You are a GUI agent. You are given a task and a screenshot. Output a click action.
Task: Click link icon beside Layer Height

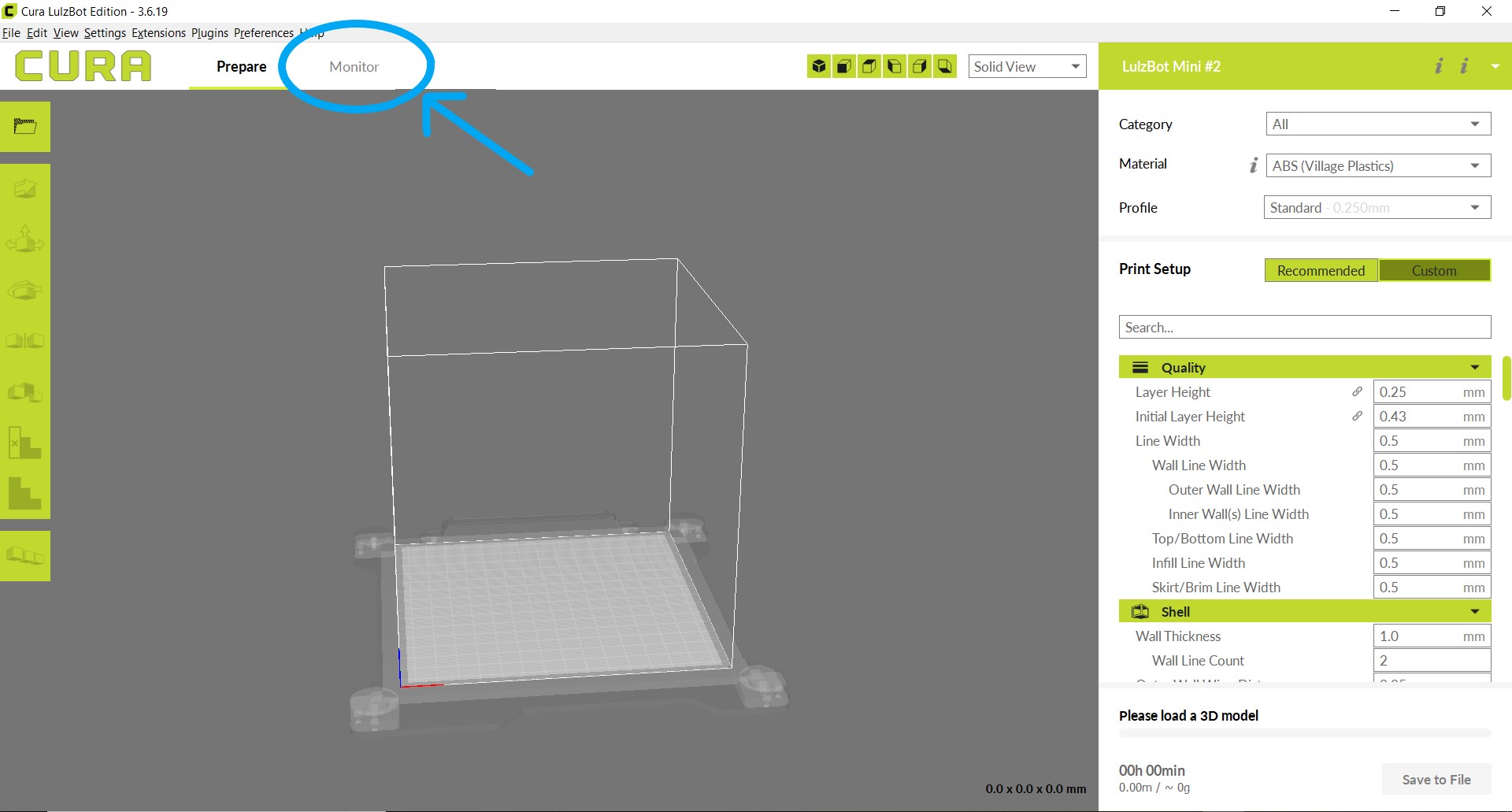pyautogui.click(x=1357, y=391)
